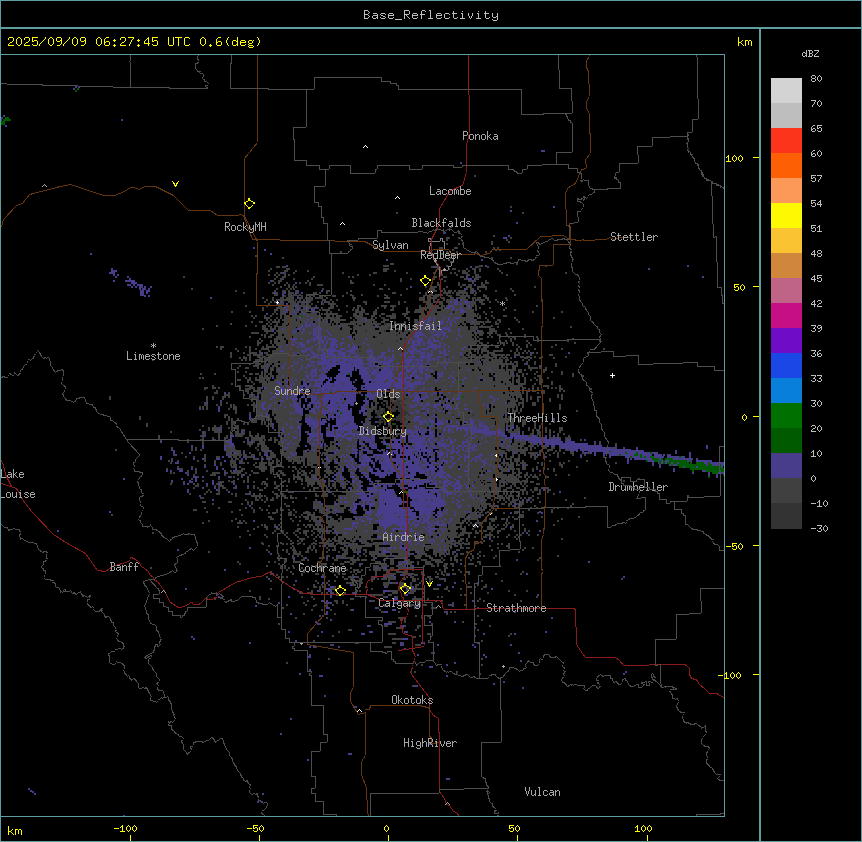Click the Innisfail city label
The height and width of the screenshot is (842, 862).
pyautogui.click(x=415, y=326)
